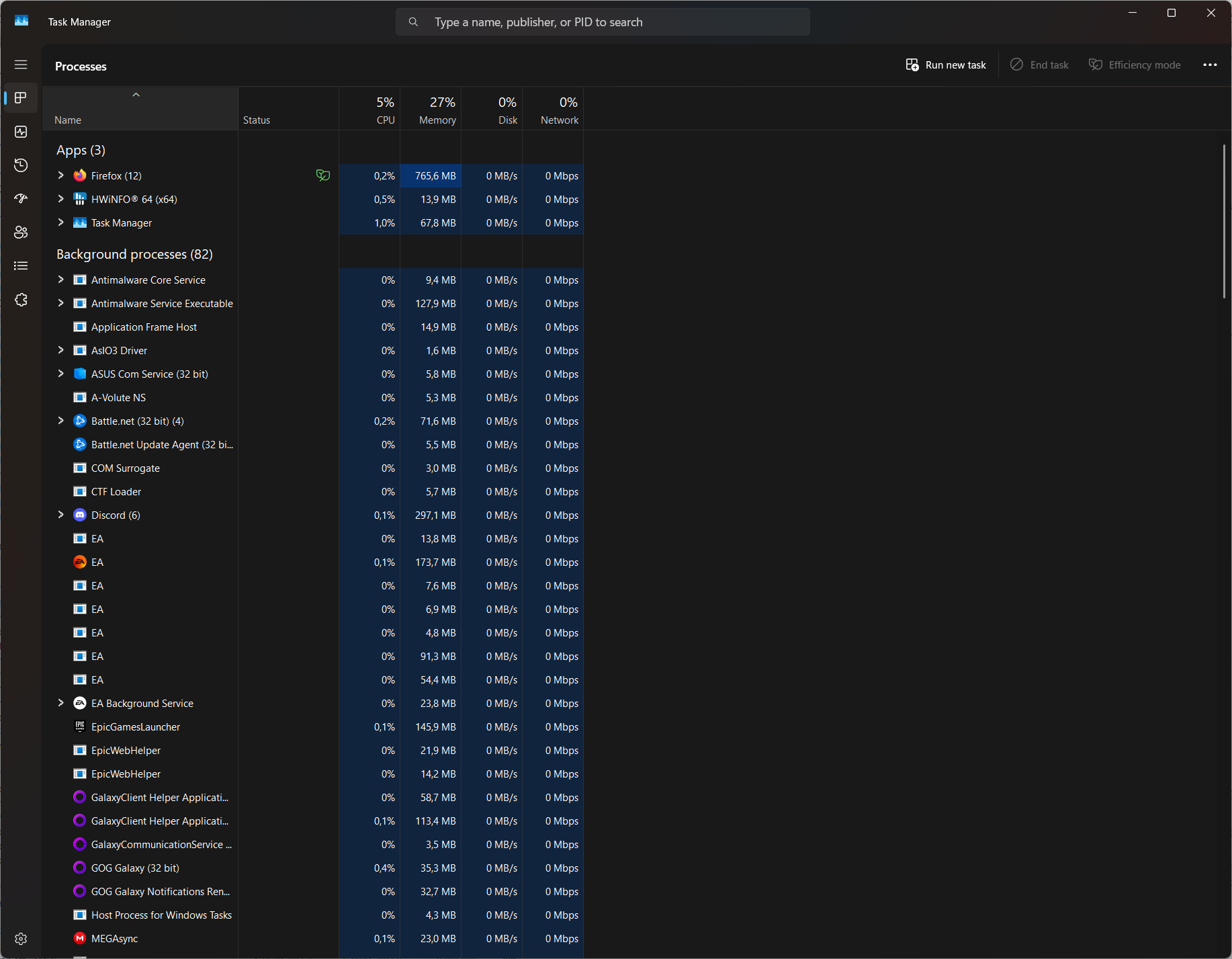Screen dimensions: 1232x959
Task: Open the Performance sidebar icon
Action: click(x=21, y=132)
